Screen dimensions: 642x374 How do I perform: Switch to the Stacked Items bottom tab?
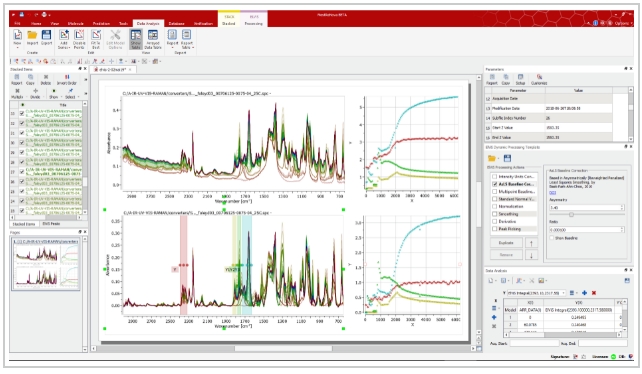click(x=24, y=224)
